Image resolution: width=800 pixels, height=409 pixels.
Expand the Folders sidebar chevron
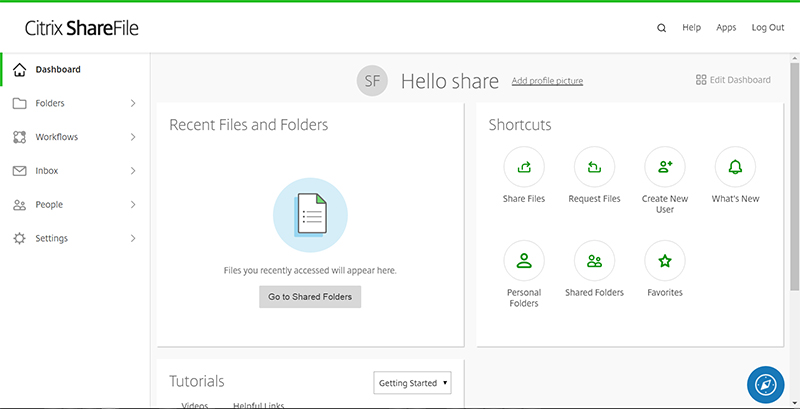[133, 103]
